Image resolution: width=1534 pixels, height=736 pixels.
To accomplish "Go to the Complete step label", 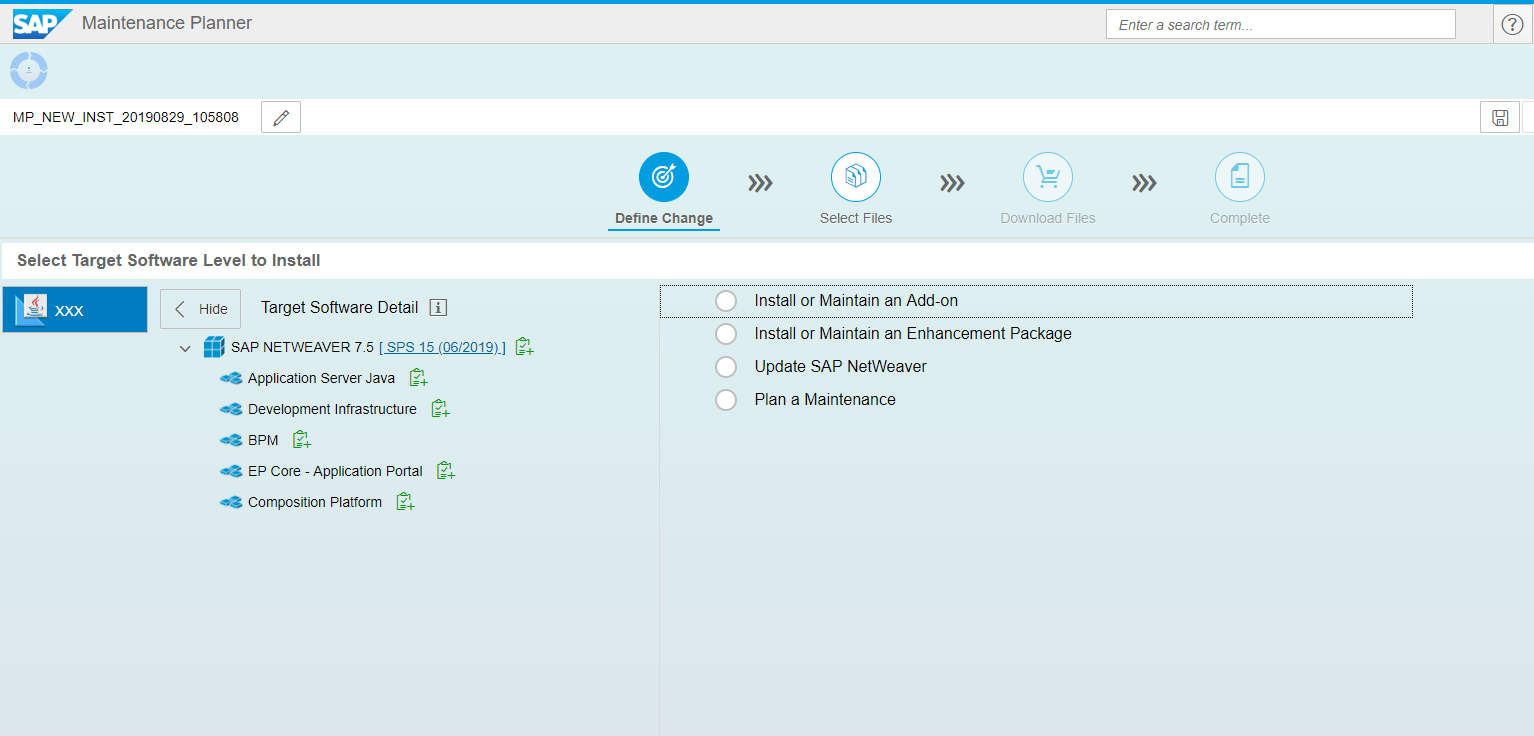I will tap(1240, 218).
